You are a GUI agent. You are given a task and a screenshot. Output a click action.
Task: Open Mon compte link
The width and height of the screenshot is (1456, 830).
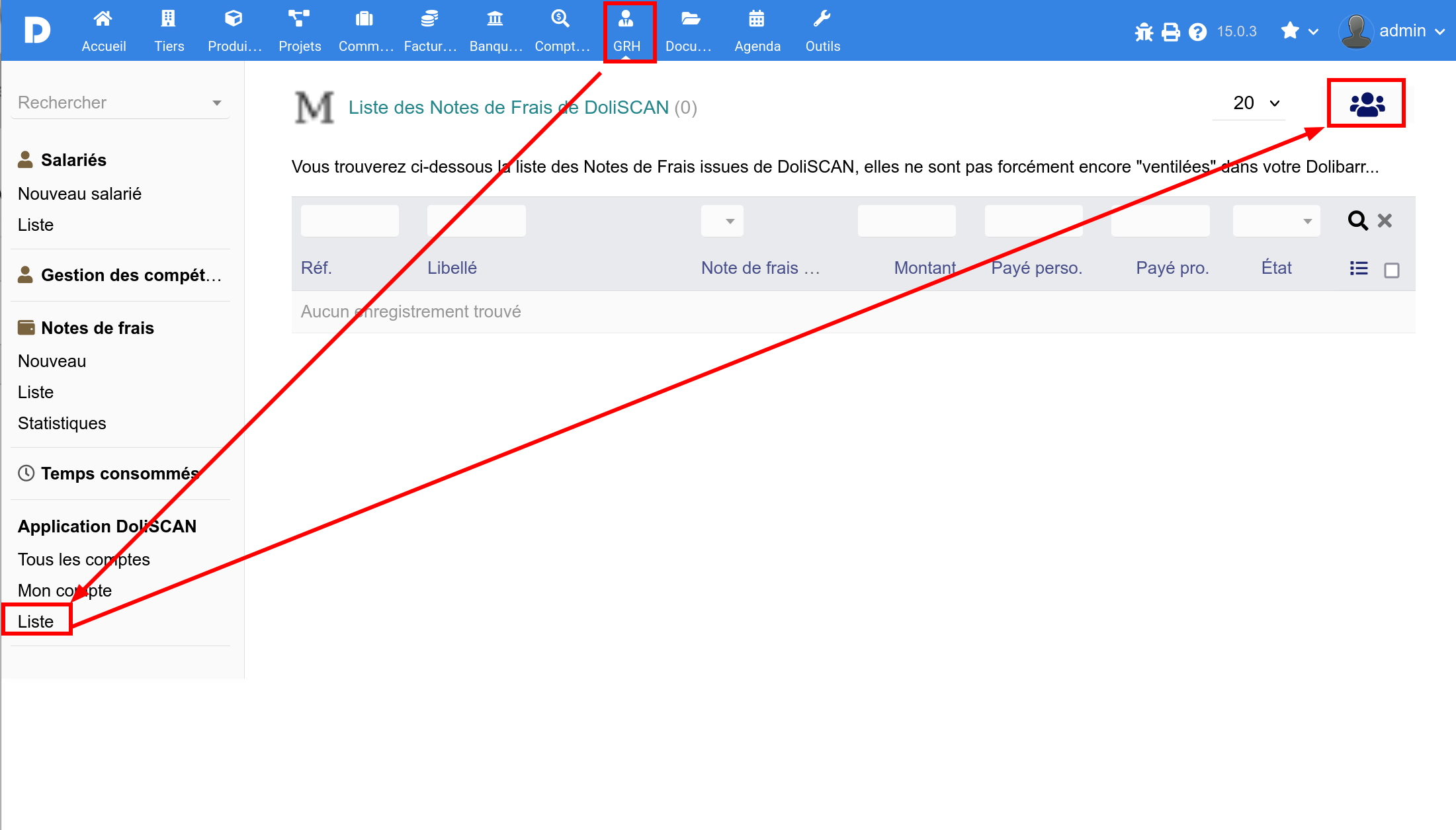[x=65, y=591]
